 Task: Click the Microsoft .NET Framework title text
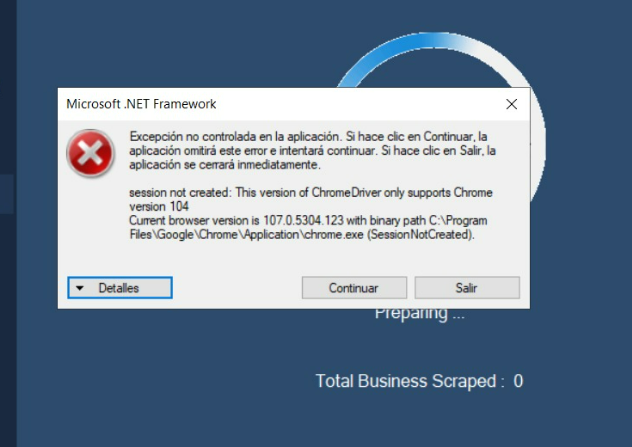(141, 104)
